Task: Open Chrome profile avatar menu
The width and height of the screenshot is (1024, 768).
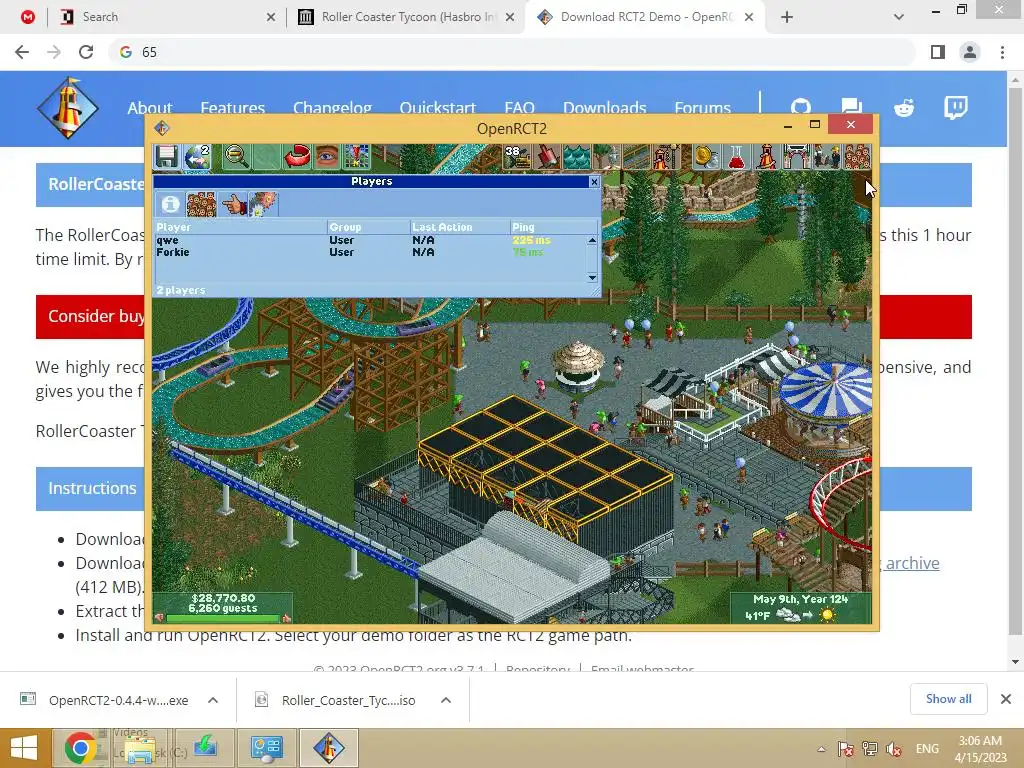Action: (970, 52)
